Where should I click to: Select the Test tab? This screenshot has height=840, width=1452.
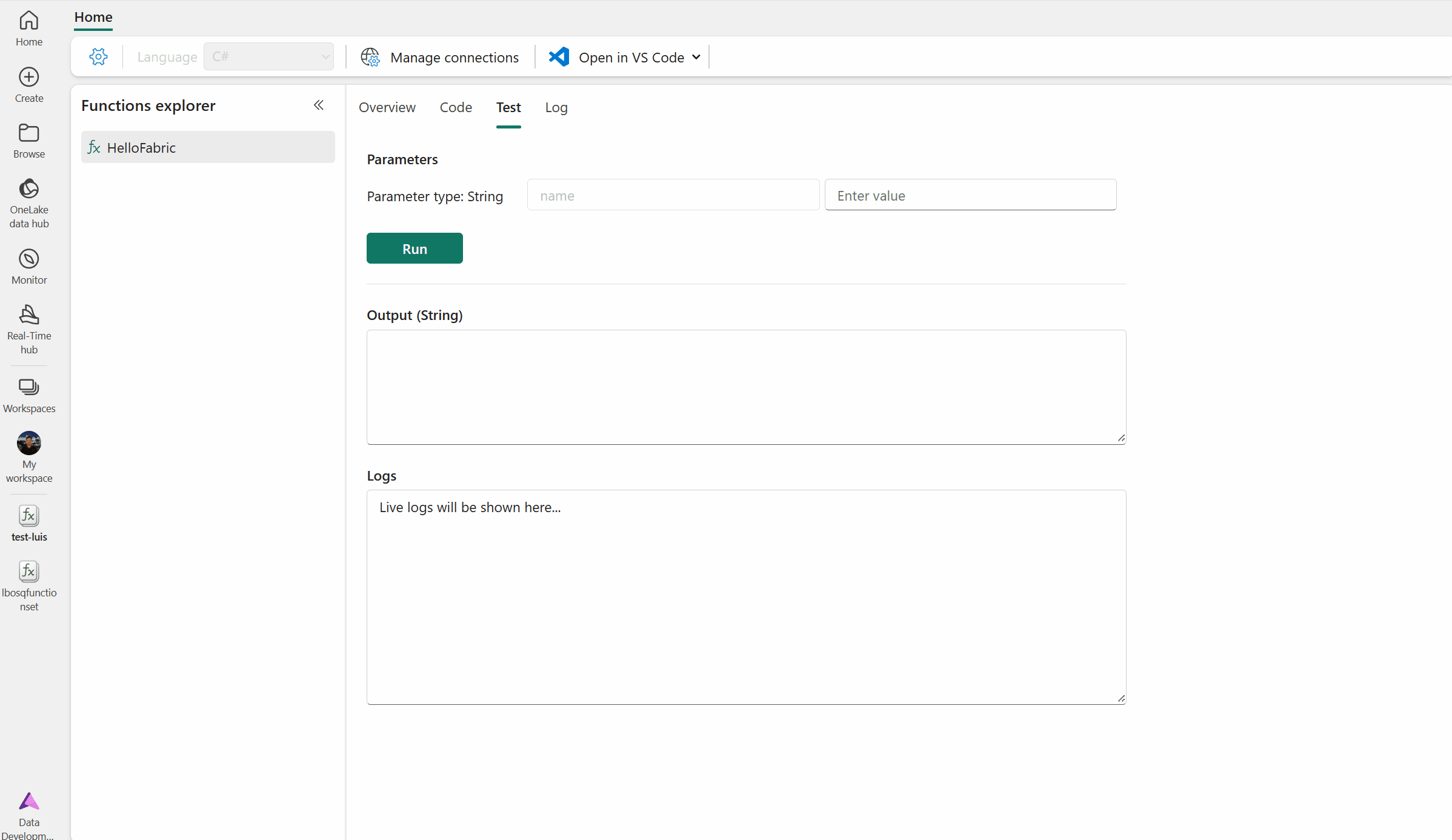point(508,107)
